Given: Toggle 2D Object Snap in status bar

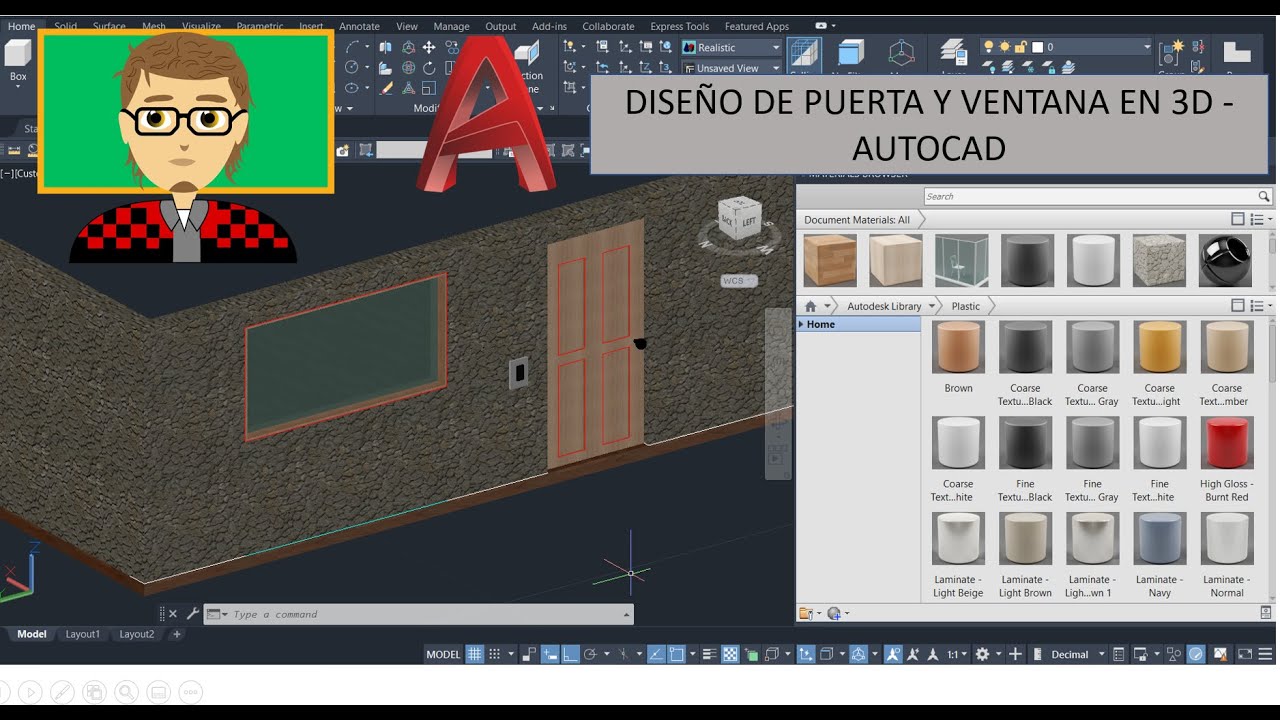Looking at the screenshot, I should [x=677, y=654].
